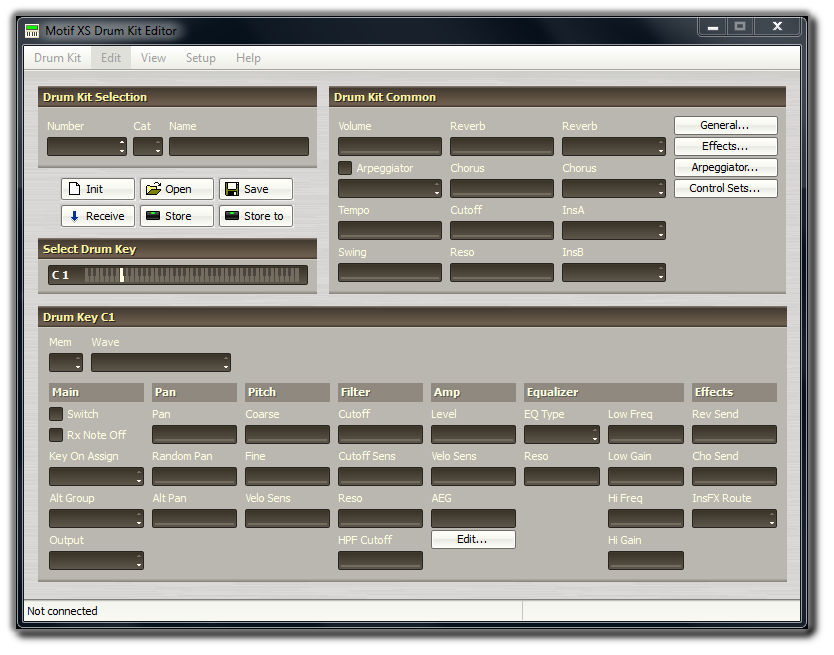Click the Rev Send field

pos(734,434)
